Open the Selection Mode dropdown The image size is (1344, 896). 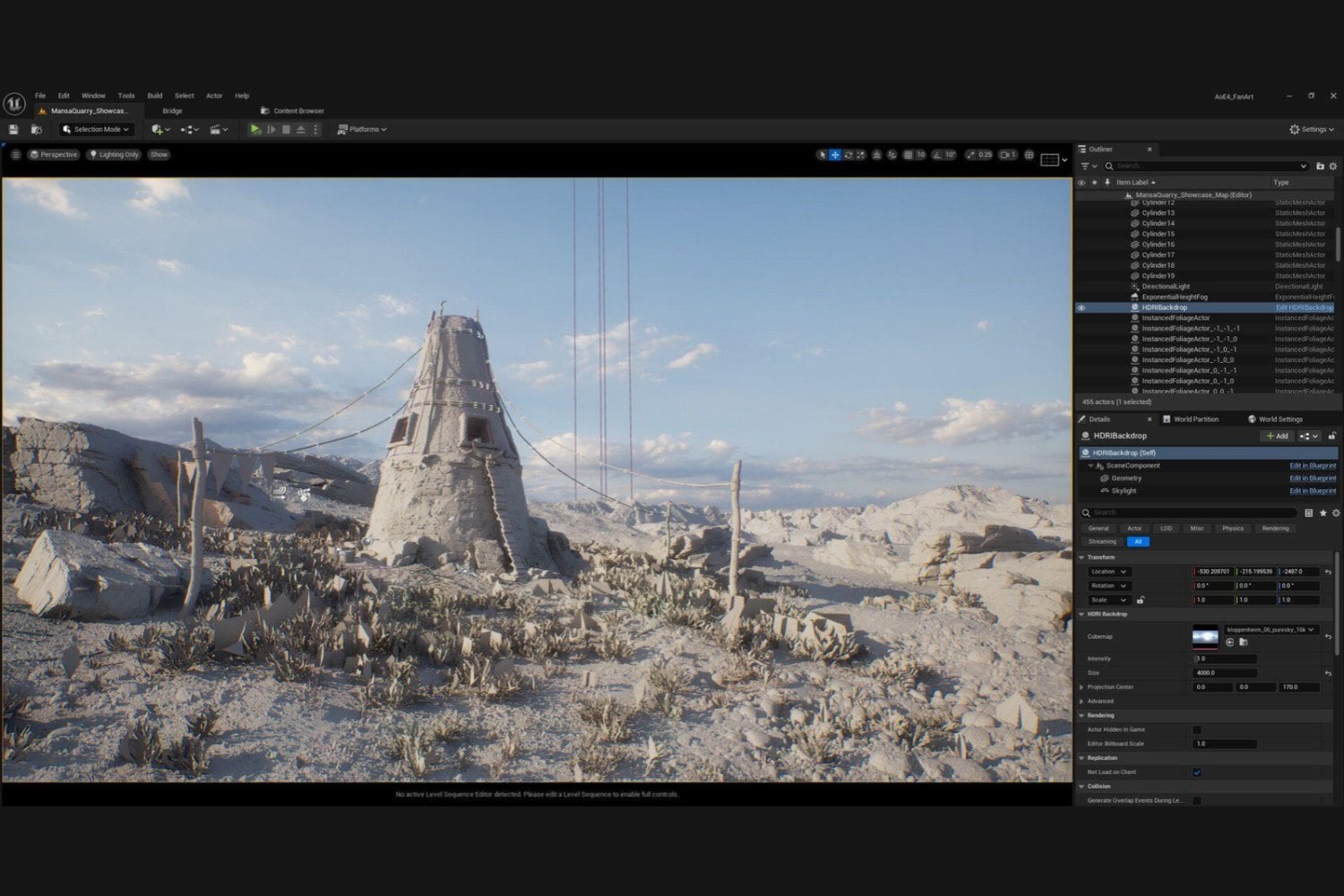click(96, 130)
